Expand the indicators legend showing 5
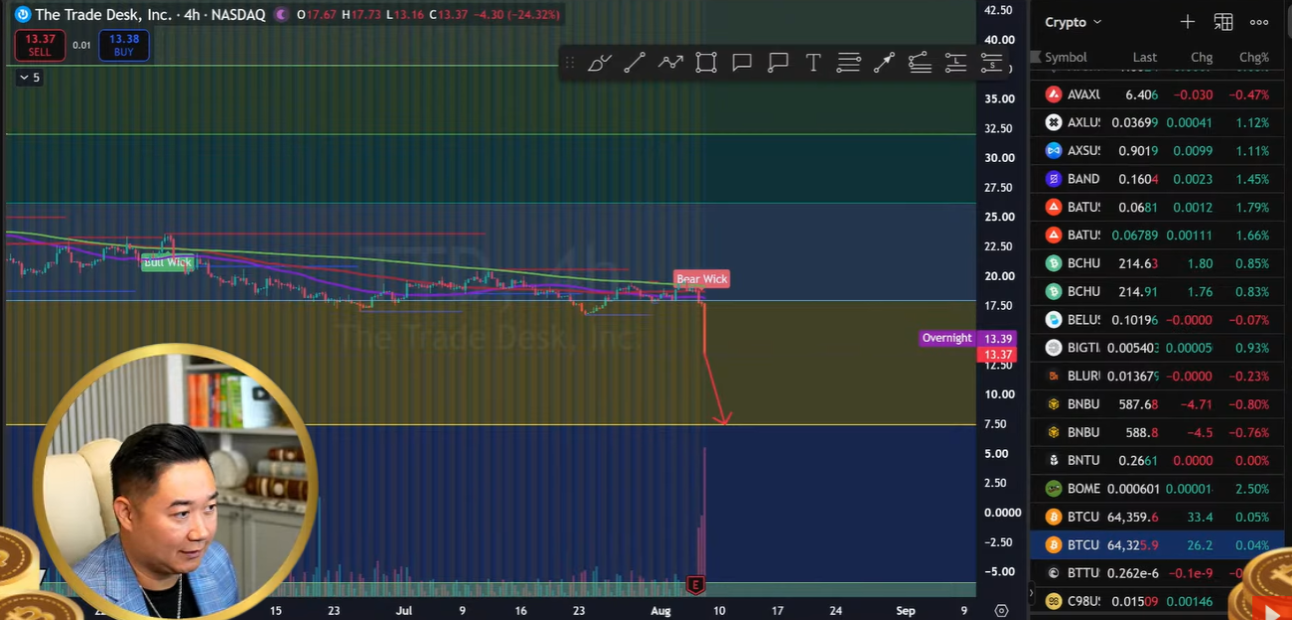The height and width of the screenshot is (620, 1292). [x=30, y=77]
